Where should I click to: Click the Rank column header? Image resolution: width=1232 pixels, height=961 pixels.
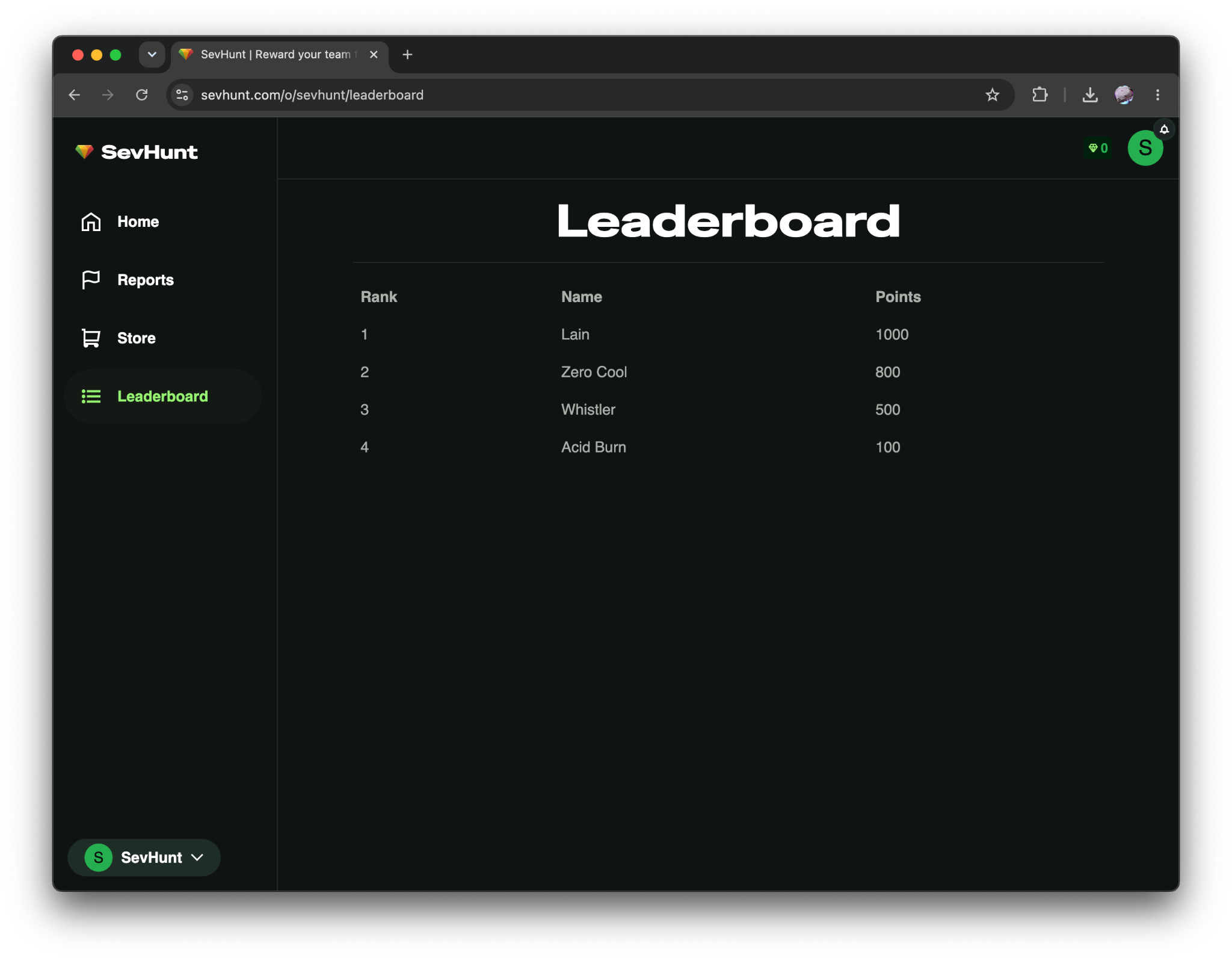(x=379, y=297)
